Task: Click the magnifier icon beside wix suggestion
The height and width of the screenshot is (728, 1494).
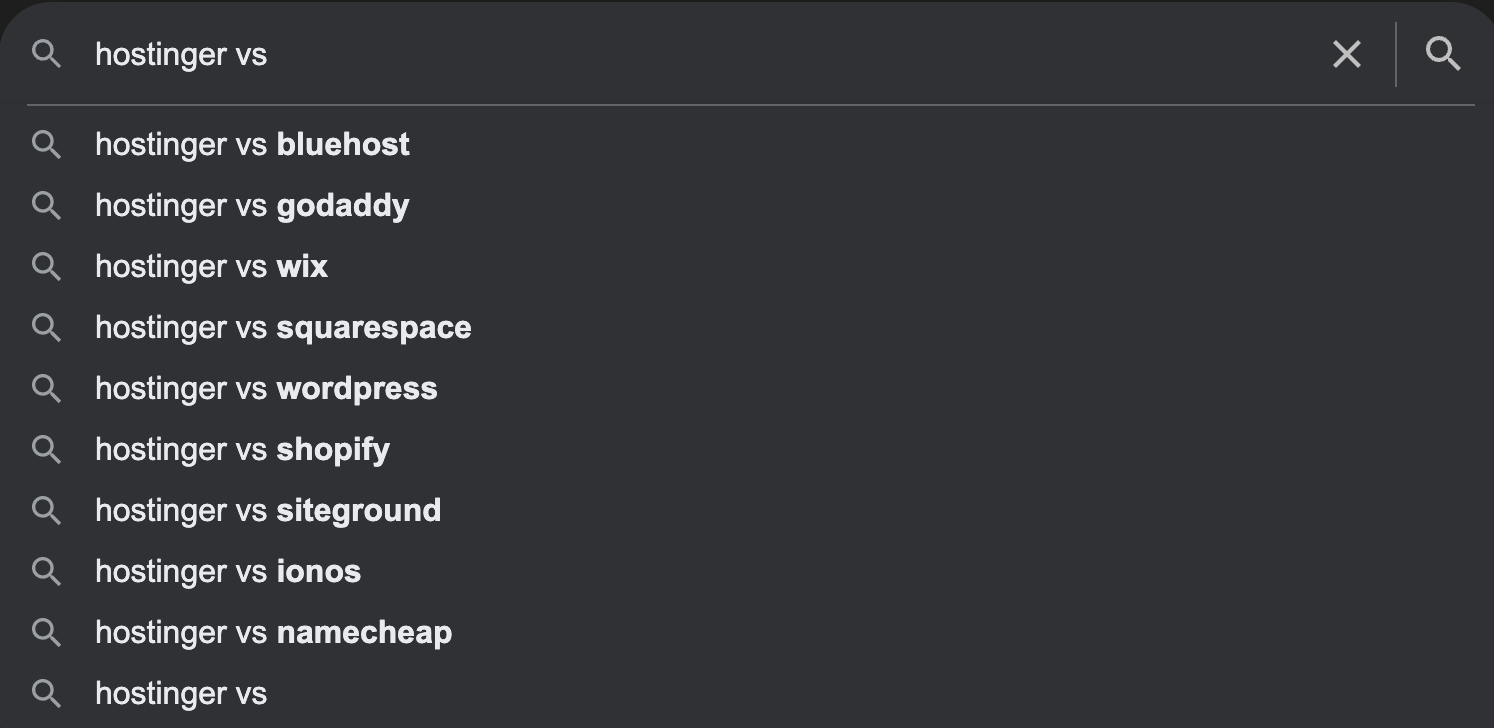Action: point(46,267)
